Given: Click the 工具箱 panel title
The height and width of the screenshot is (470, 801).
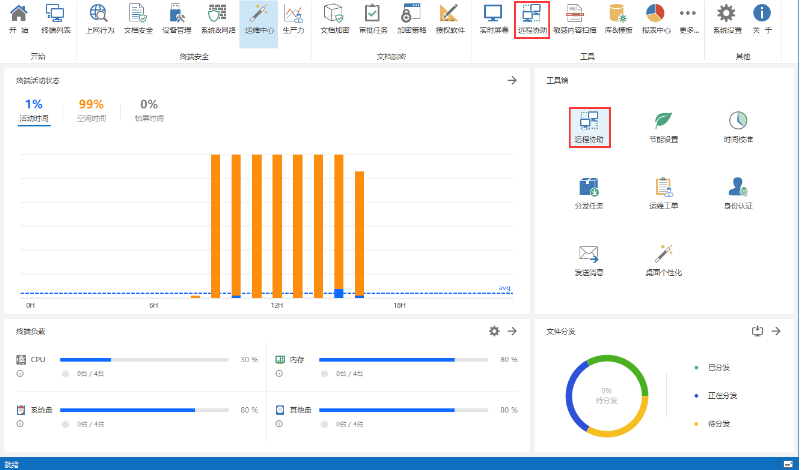Looking at the screenshot, I should tap(557, 80).
